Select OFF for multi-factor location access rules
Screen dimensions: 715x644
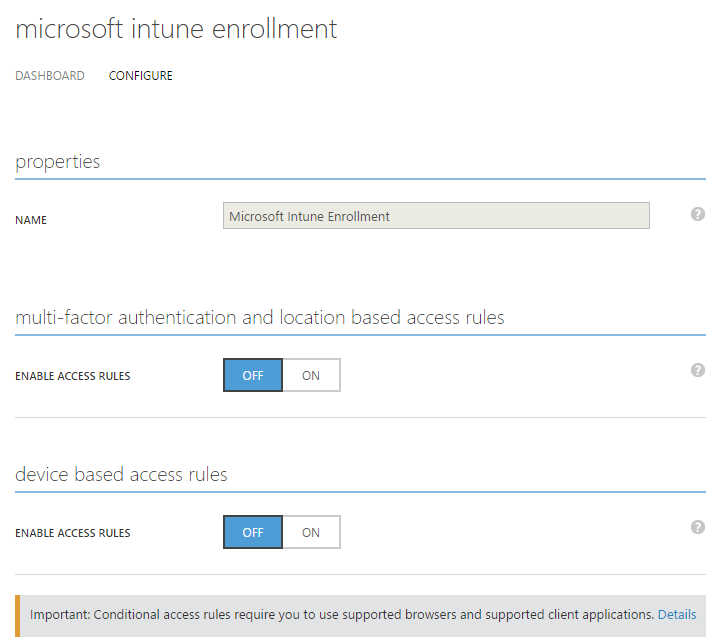pos(253,375)
